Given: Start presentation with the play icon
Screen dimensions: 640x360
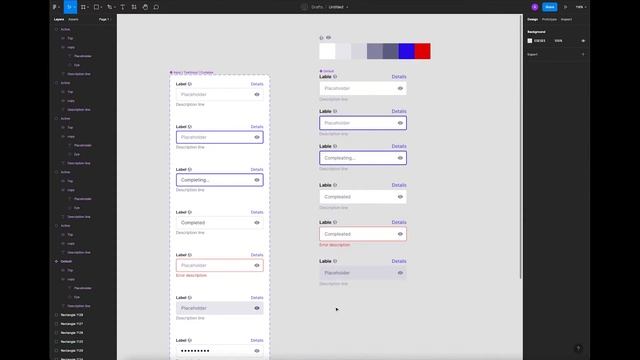Looking at the screenshot, I should click(565, 7).
